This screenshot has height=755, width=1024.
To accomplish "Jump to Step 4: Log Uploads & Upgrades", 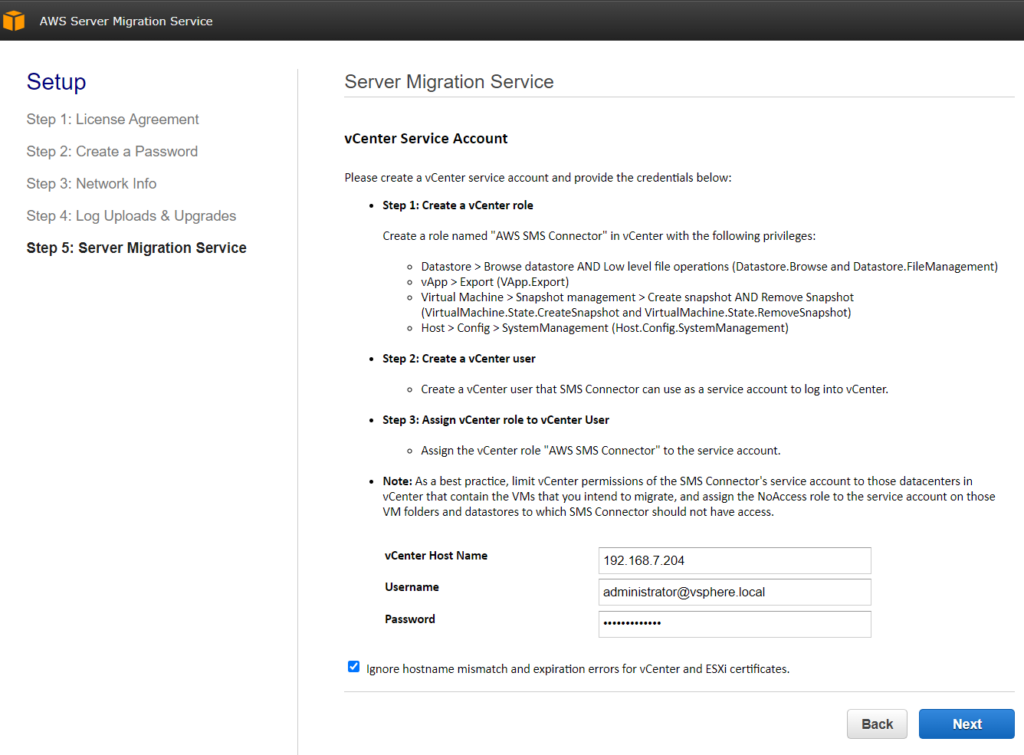I will coord(131,216).
